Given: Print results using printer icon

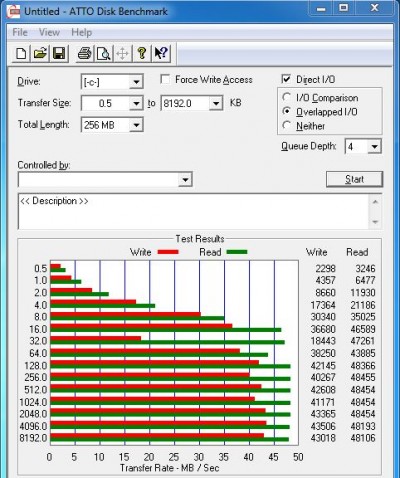Looking at the screenshot, I should pyautogui.click(x=84, y=54).
